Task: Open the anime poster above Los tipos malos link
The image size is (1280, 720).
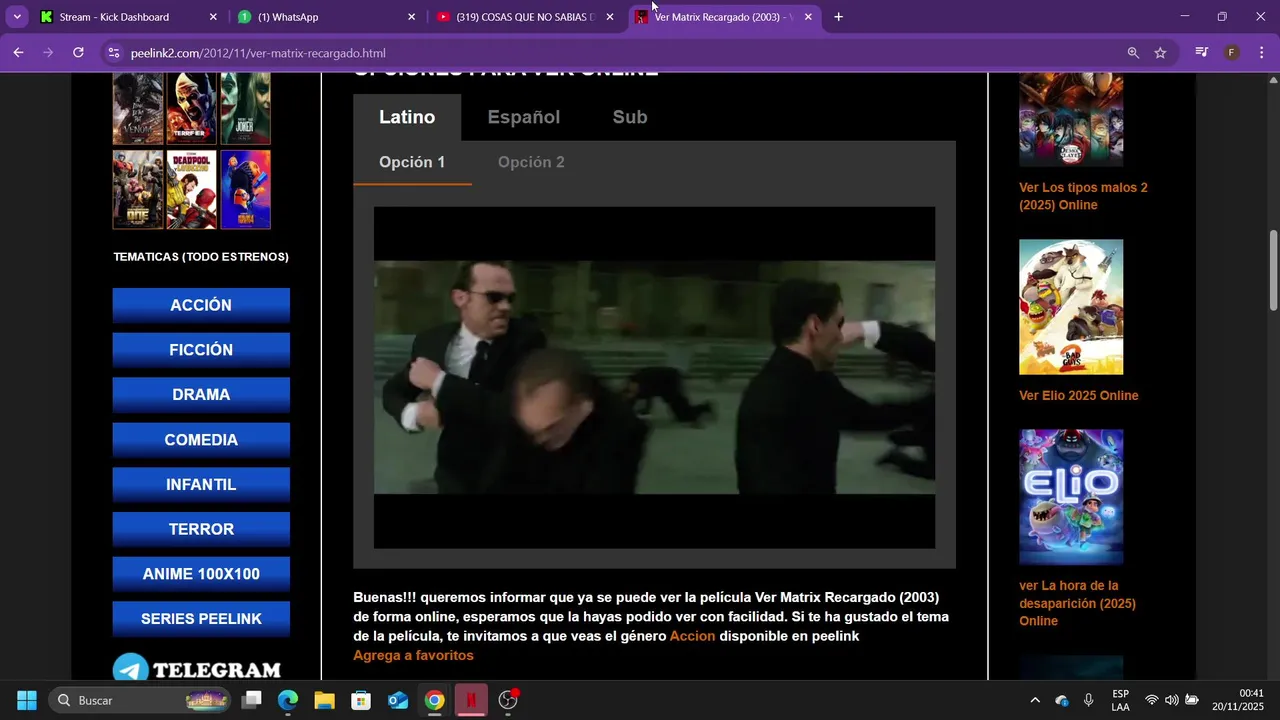Action: pos(1071,119)
